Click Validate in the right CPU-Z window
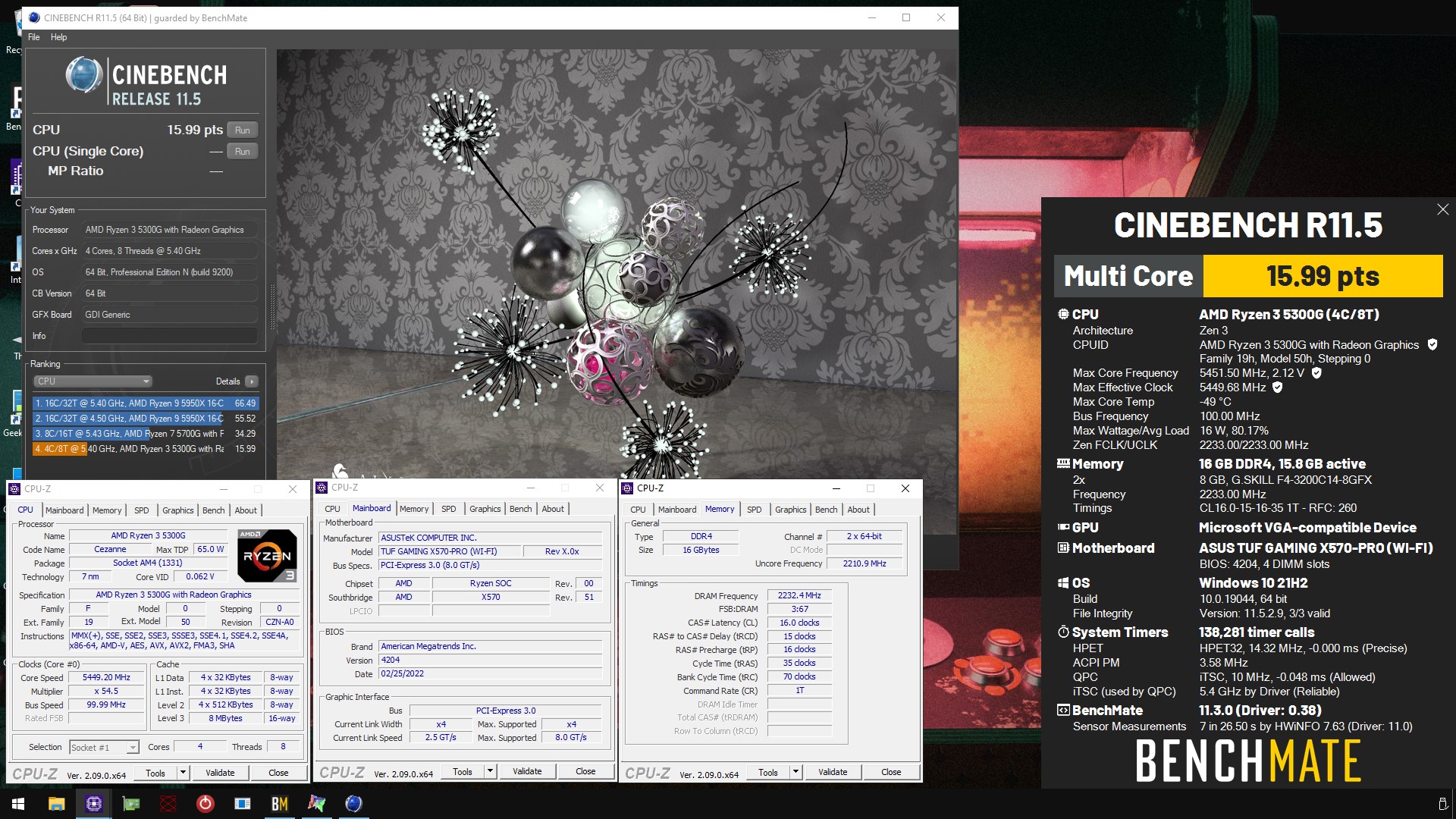This screenshot has width=1456, height=819. pyautogui.click(x=833, y=772)
